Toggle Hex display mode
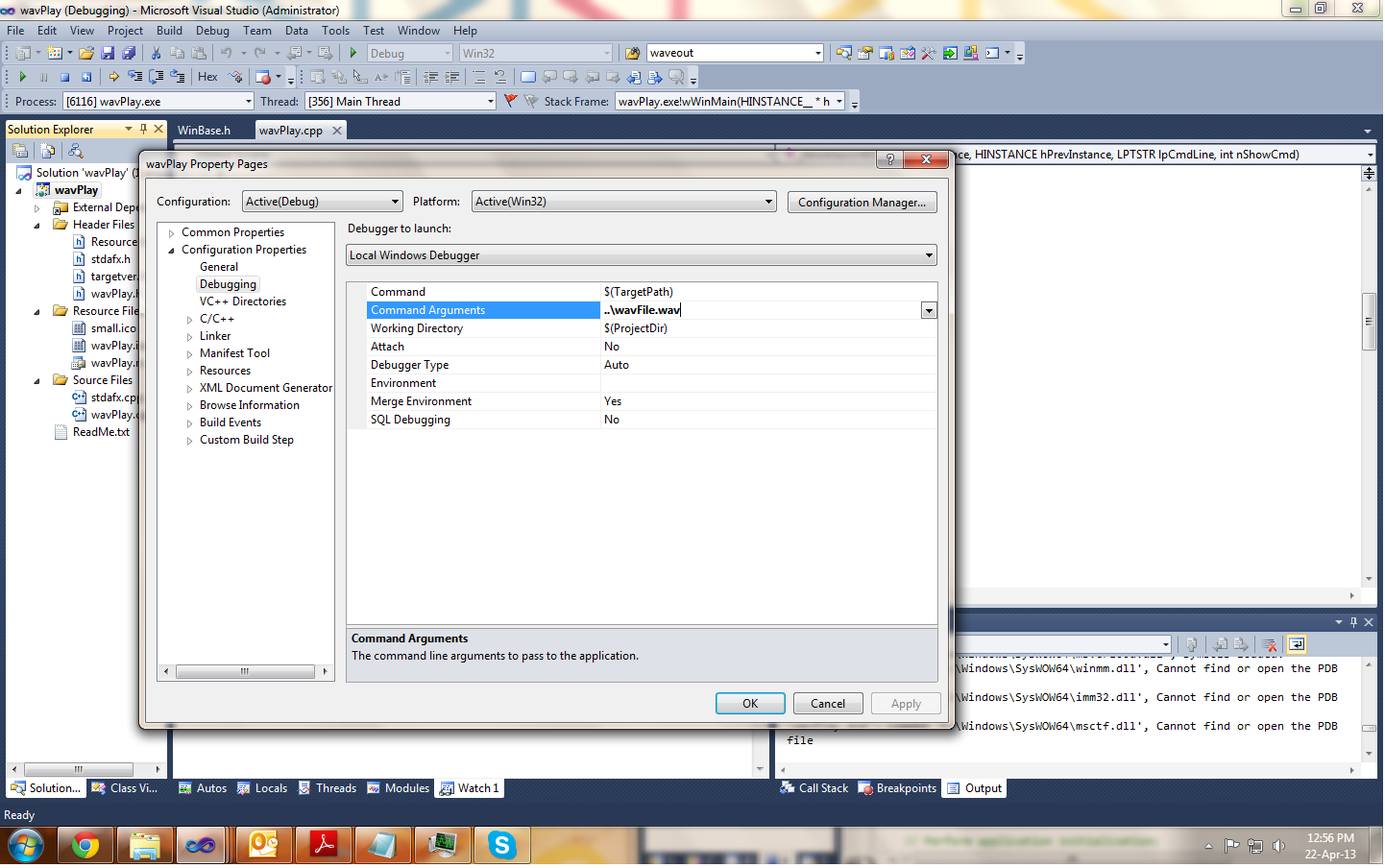This screenshot has height=868, width=1385. pos(207,77)
